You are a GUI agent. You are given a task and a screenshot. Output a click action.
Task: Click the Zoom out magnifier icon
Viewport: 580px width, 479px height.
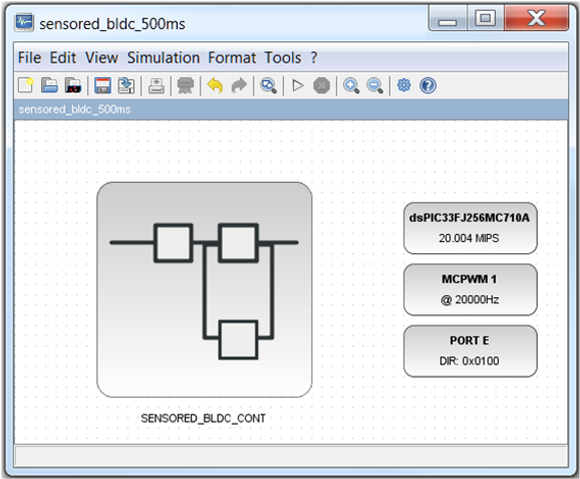pyautogui.click(x=375, y=85)
